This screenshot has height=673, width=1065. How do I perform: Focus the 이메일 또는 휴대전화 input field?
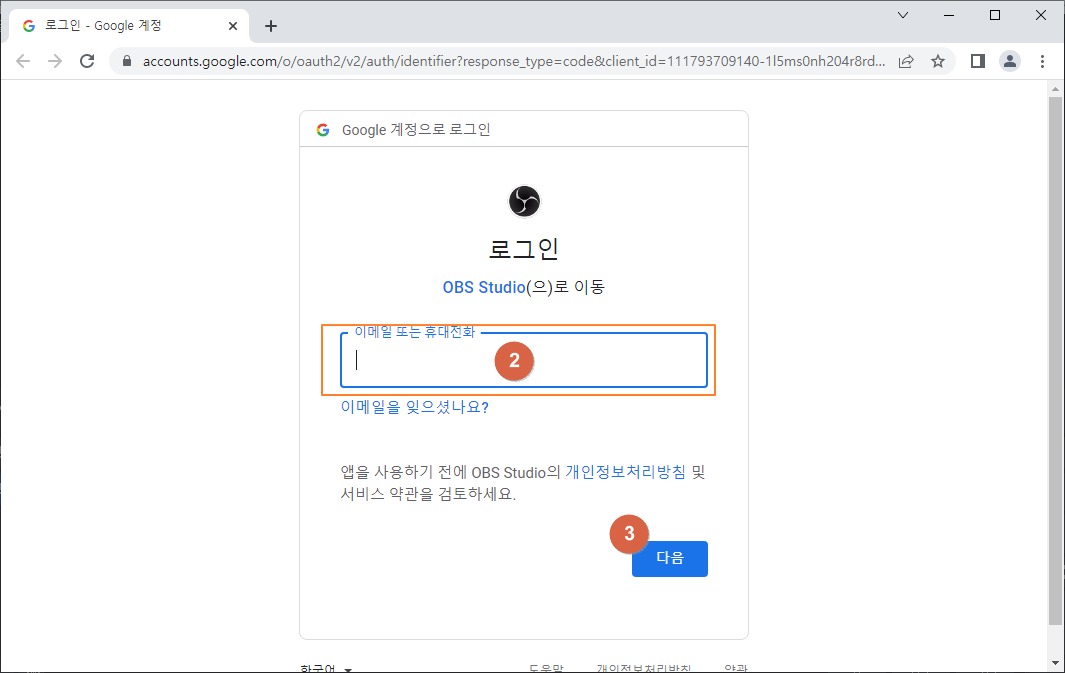[524, 360]
